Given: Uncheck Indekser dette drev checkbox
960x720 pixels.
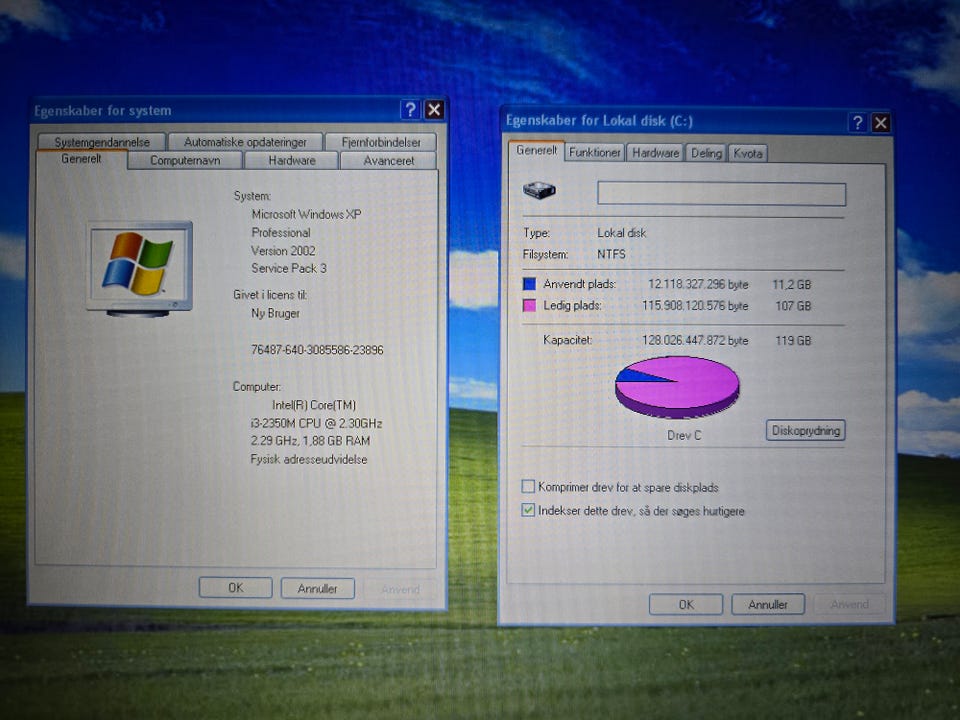Looking at the screenshot, I should (528, 510).
